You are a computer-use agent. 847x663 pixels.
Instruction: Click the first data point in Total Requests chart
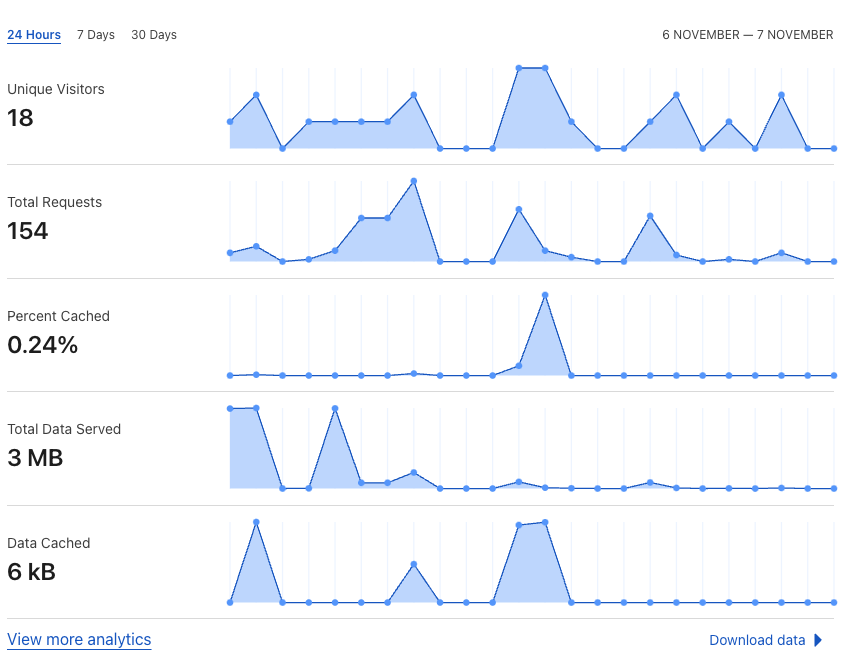pos(230,253)
